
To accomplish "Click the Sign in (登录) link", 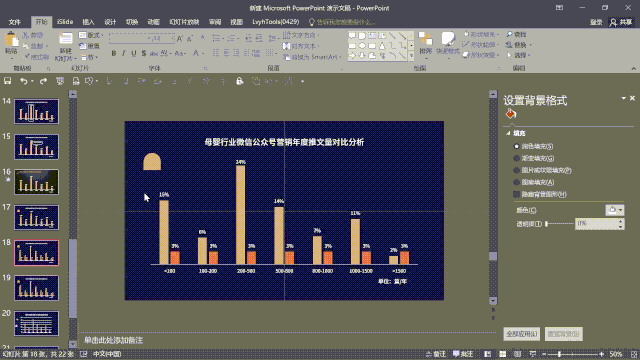I will 596,22.
